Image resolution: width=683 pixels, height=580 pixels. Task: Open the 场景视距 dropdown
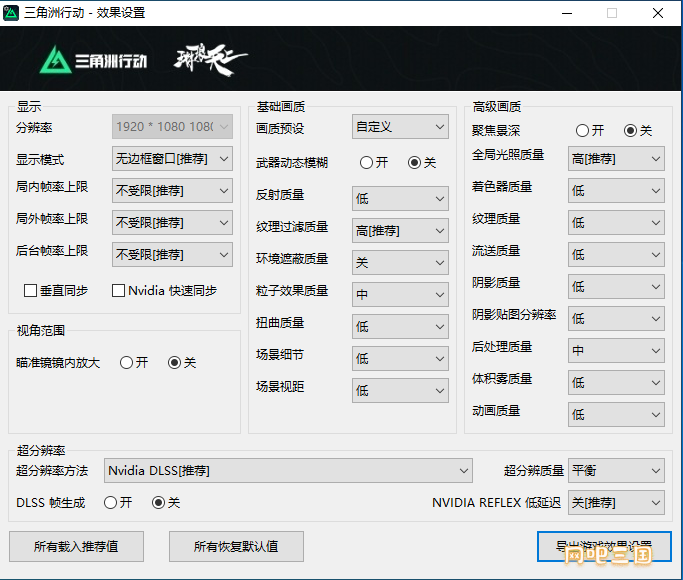[x=400, y=391]
